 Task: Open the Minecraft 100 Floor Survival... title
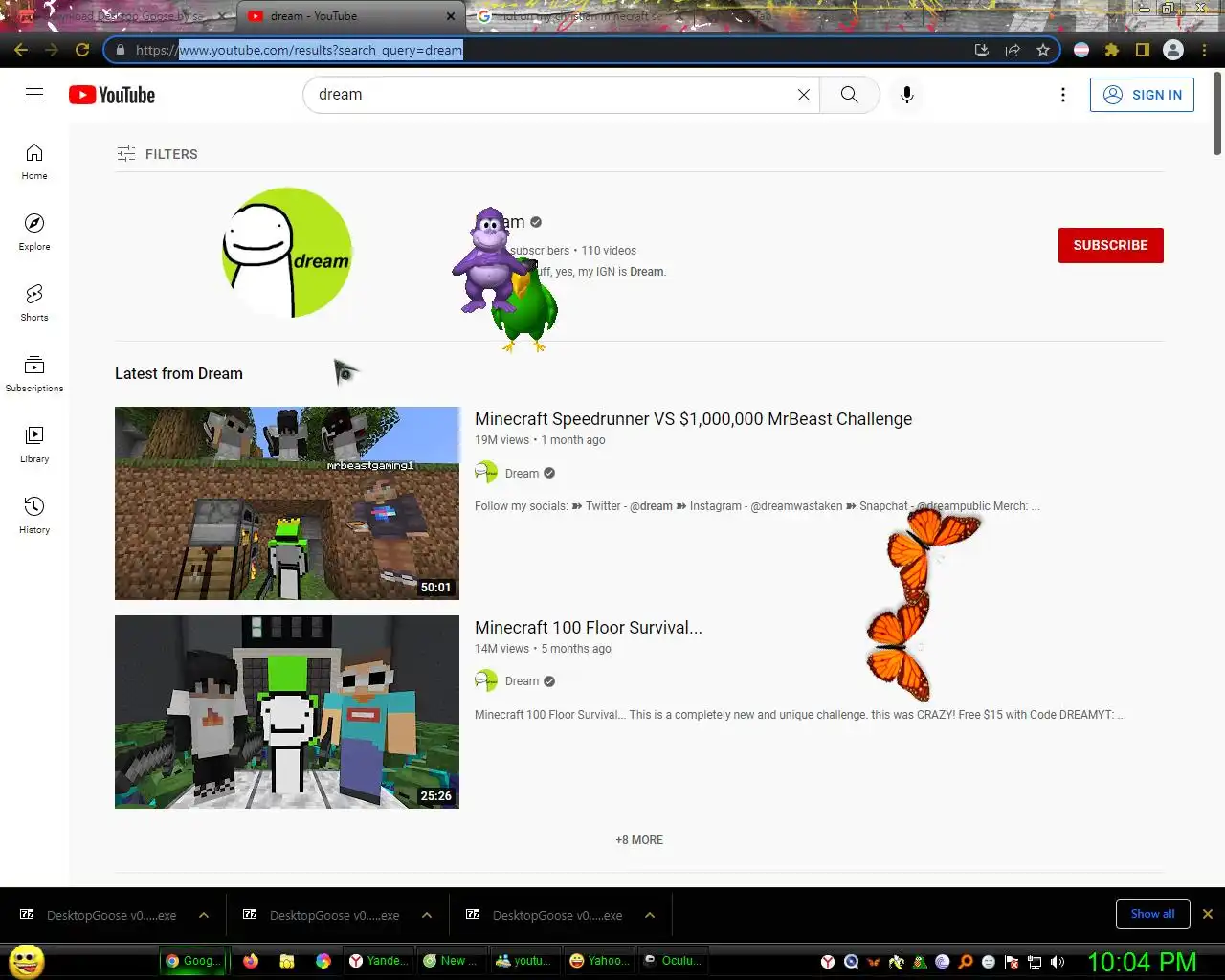(589, 628)
